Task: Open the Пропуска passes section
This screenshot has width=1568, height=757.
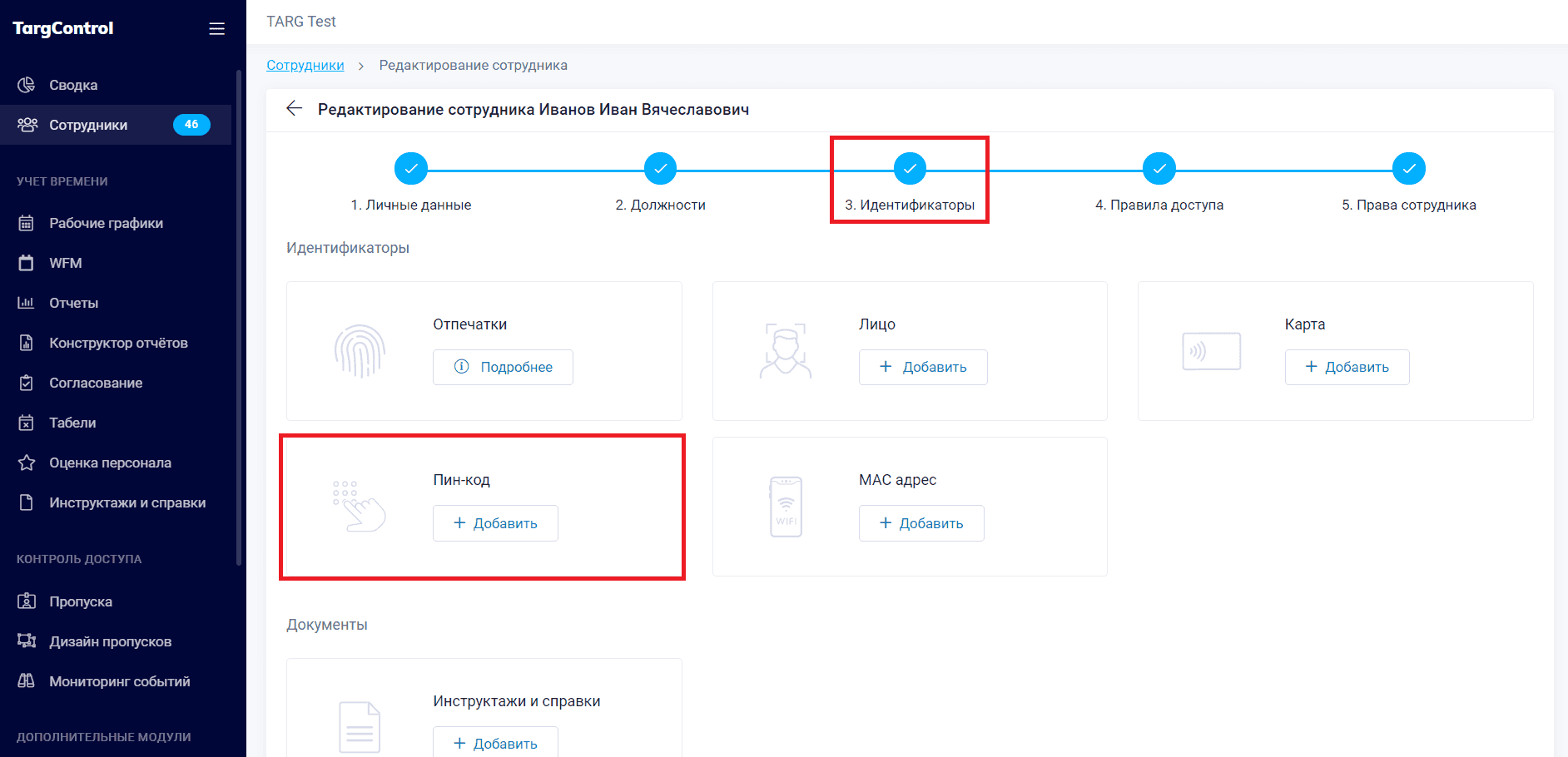Action: click(80, 601)
